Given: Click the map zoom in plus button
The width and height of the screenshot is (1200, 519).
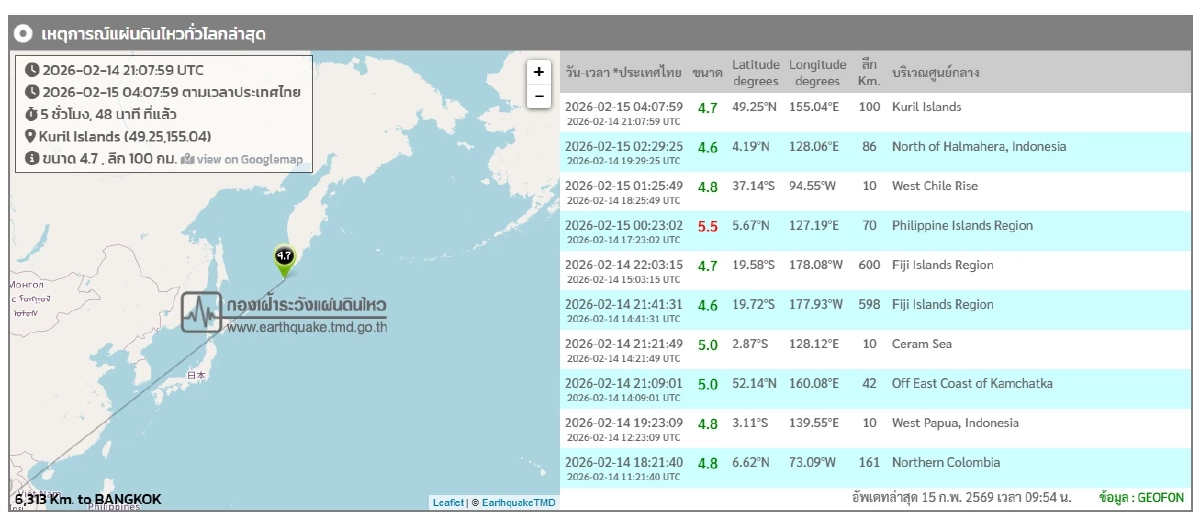Looking at the screenshot, I should coord(538,72).
